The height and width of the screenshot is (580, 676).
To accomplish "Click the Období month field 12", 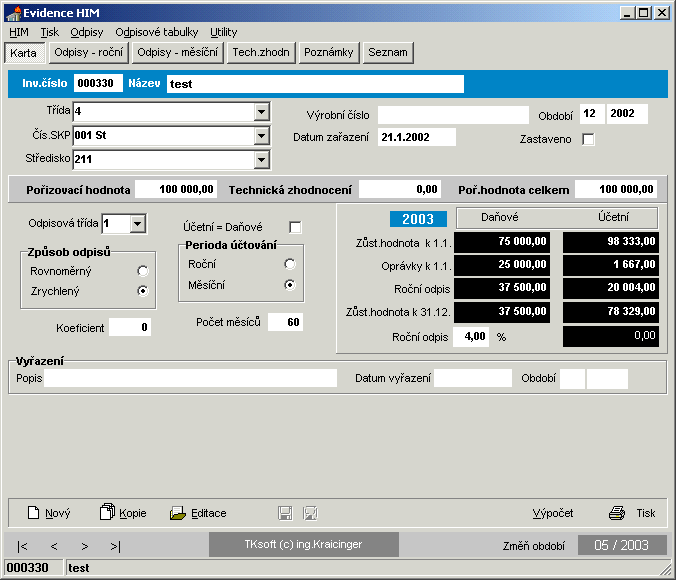I will pyautogui.click(x=592, y=114).
